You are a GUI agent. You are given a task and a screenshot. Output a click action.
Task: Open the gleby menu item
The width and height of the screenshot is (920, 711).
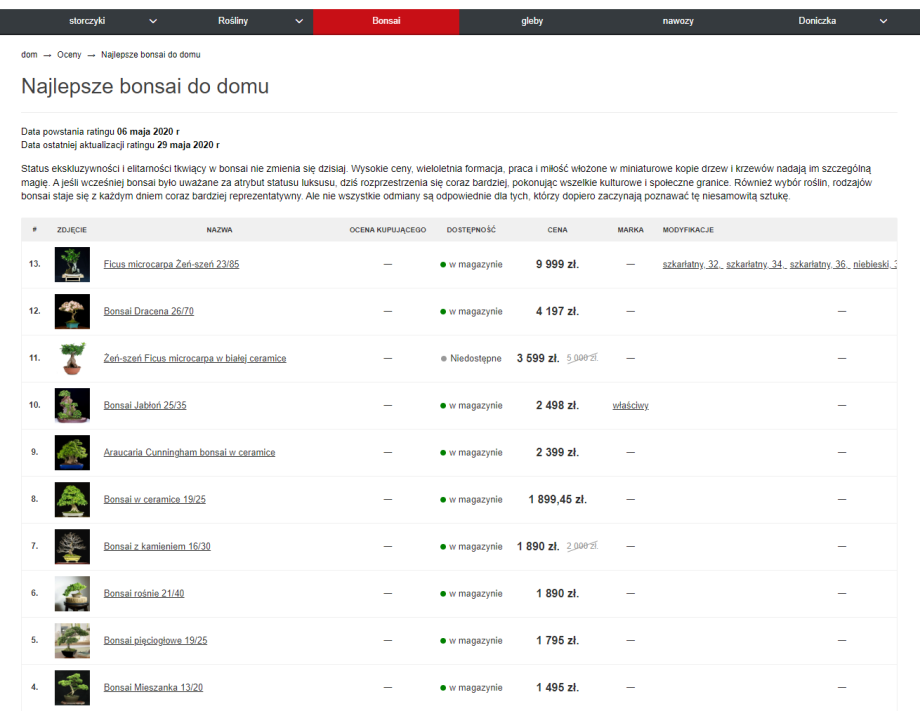point(532,21)
